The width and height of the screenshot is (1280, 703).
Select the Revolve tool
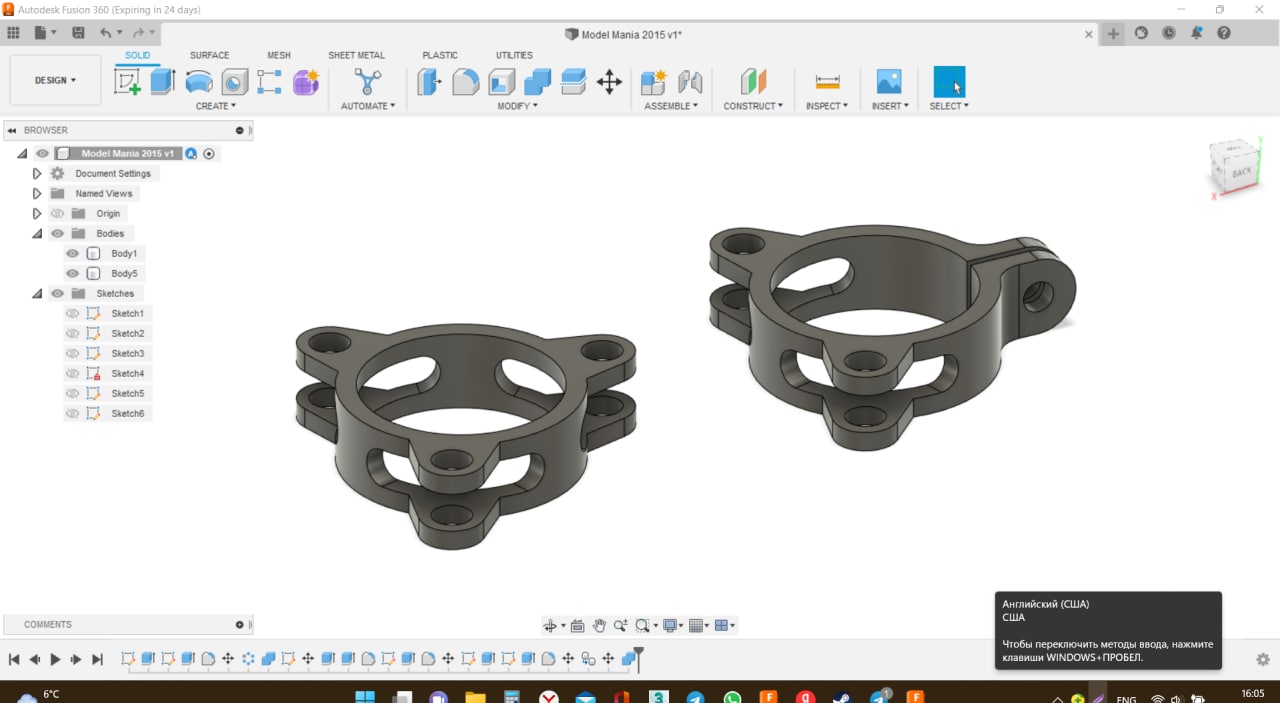(199, 82)
